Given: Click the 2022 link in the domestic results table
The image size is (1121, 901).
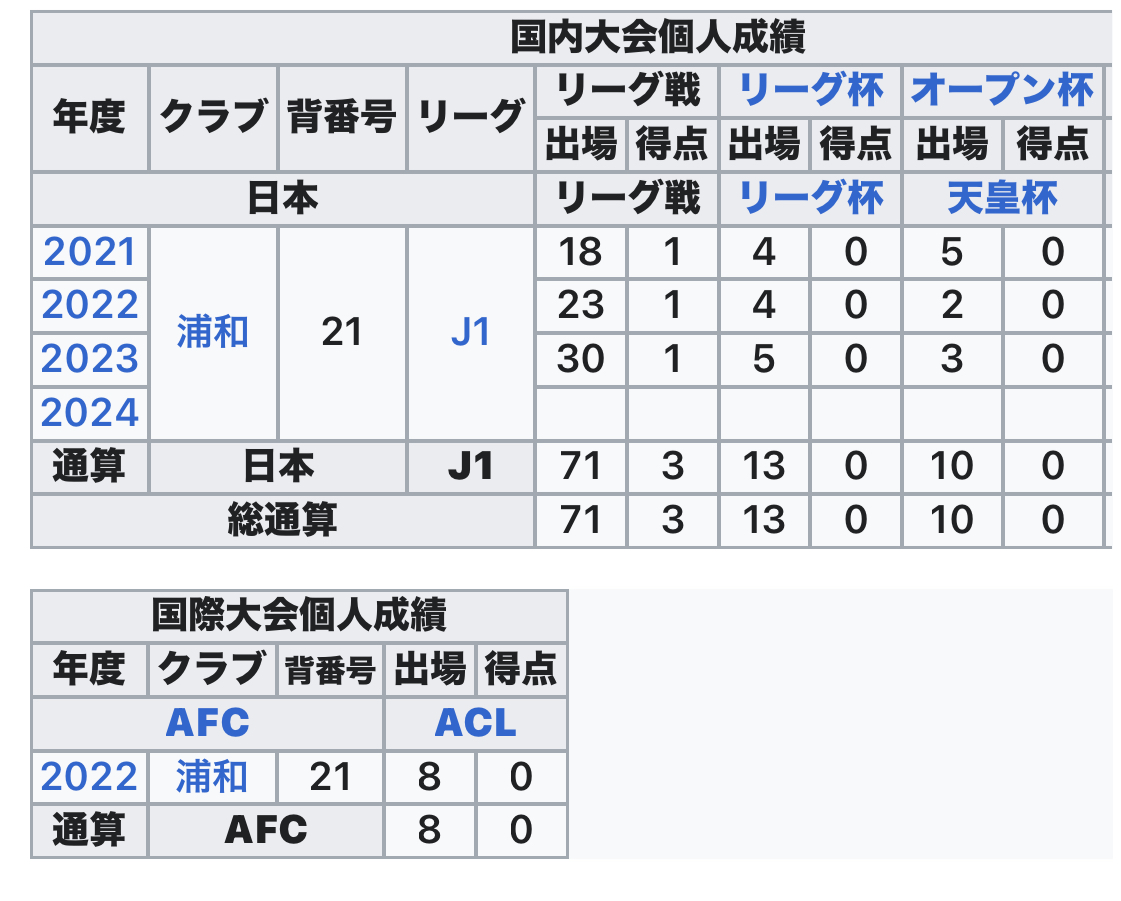Looking at the screenshot, I should point(89,306).
